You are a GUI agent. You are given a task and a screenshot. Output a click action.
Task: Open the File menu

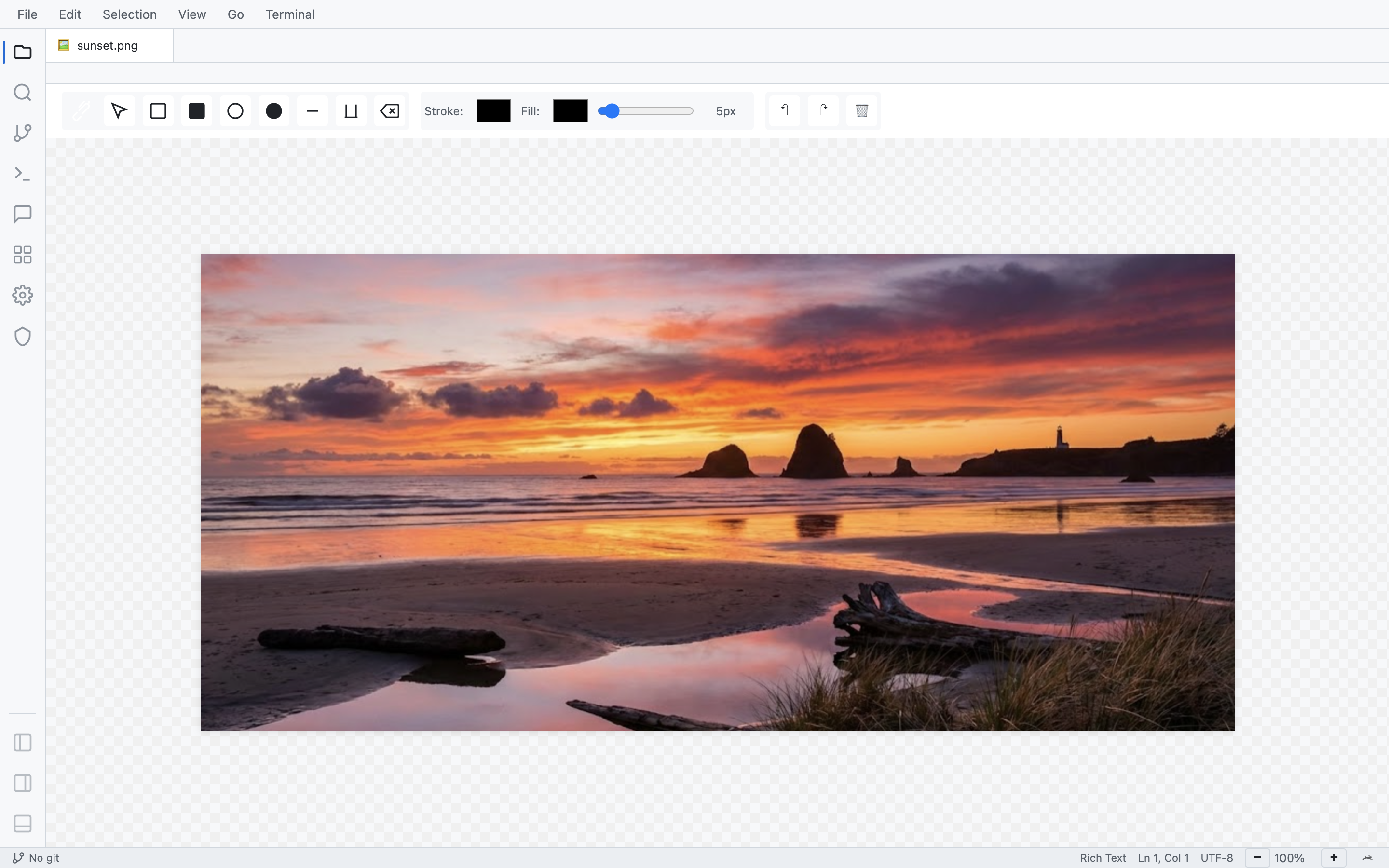click(x=27, y=14)
